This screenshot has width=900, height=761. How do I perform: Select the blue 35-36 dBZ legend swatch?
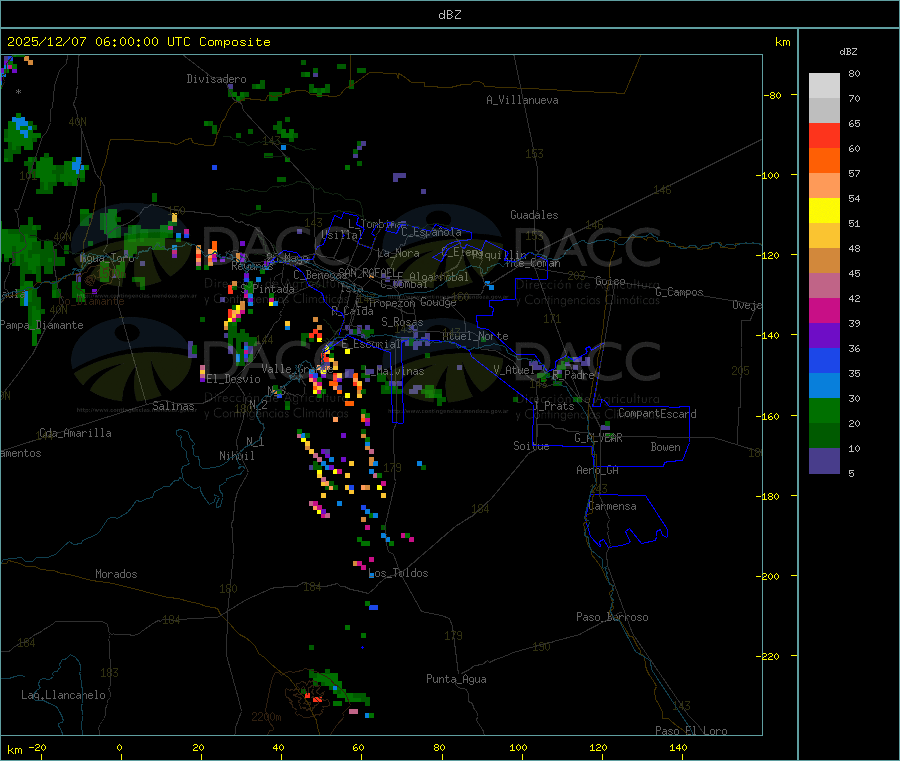824,360
